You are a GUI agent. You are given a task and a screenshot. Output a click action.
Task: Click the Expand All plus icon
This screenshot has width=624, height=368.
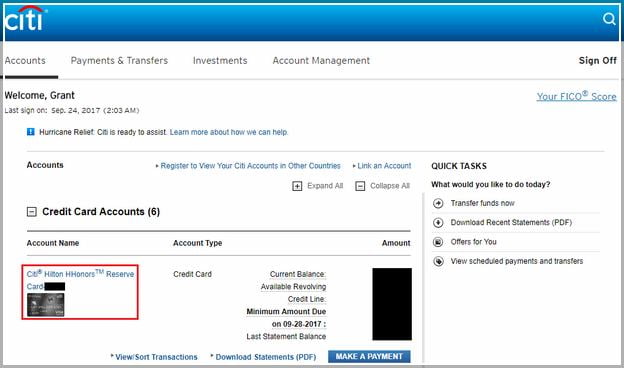tap(297, 186)
